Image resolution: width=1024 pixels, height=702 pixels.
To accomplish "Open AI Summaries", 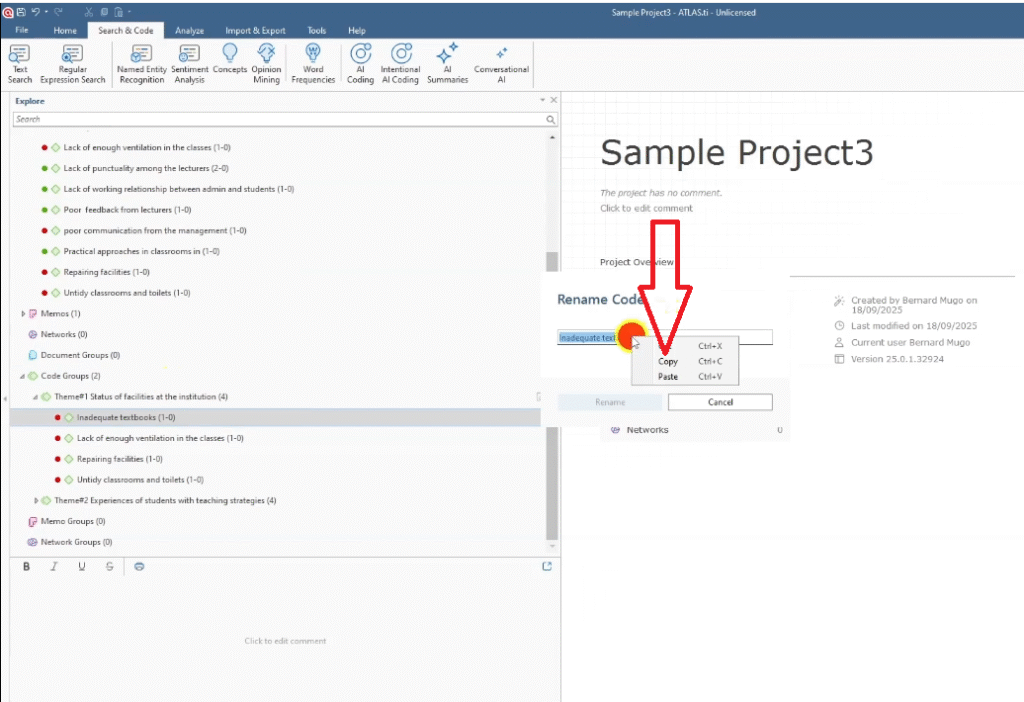I will (447, 63).
